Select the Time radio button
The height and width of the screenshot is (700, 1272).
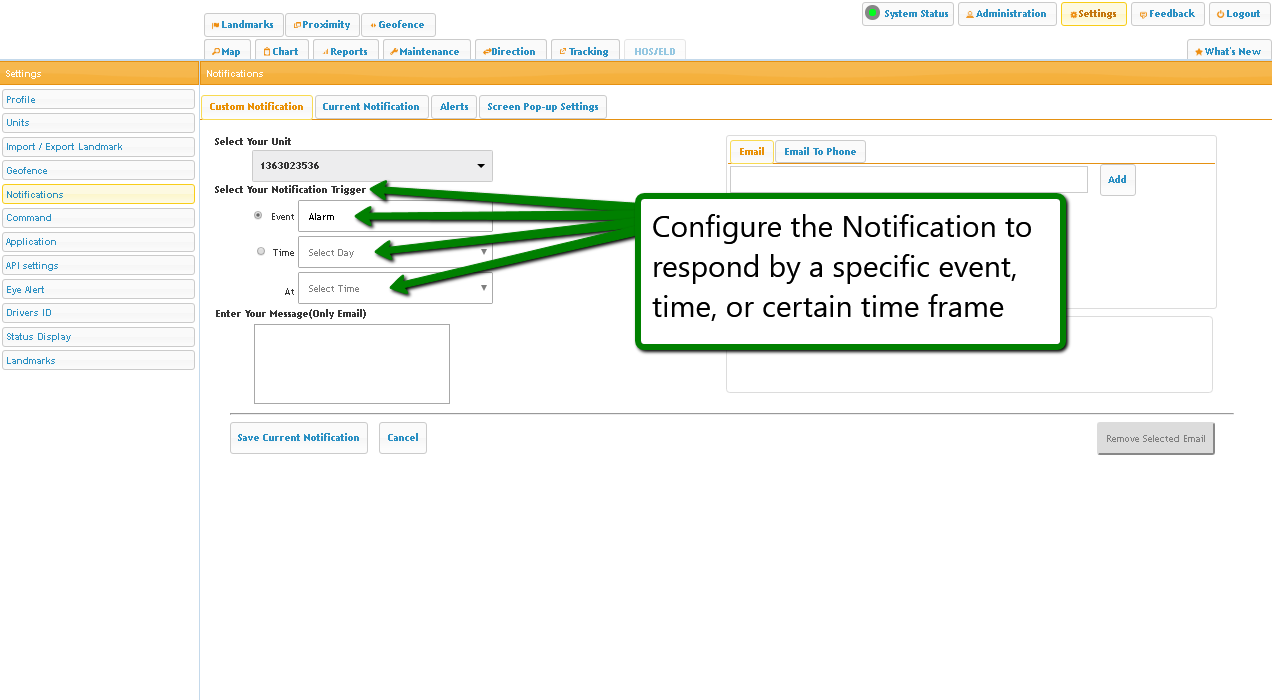(x=261, y=252)
